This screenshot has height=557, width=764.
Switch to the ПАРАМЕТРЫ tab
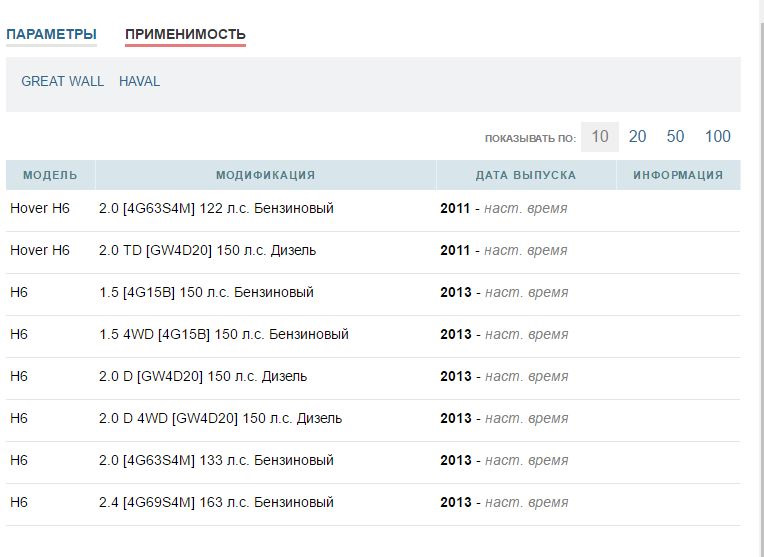coord(51,35)
